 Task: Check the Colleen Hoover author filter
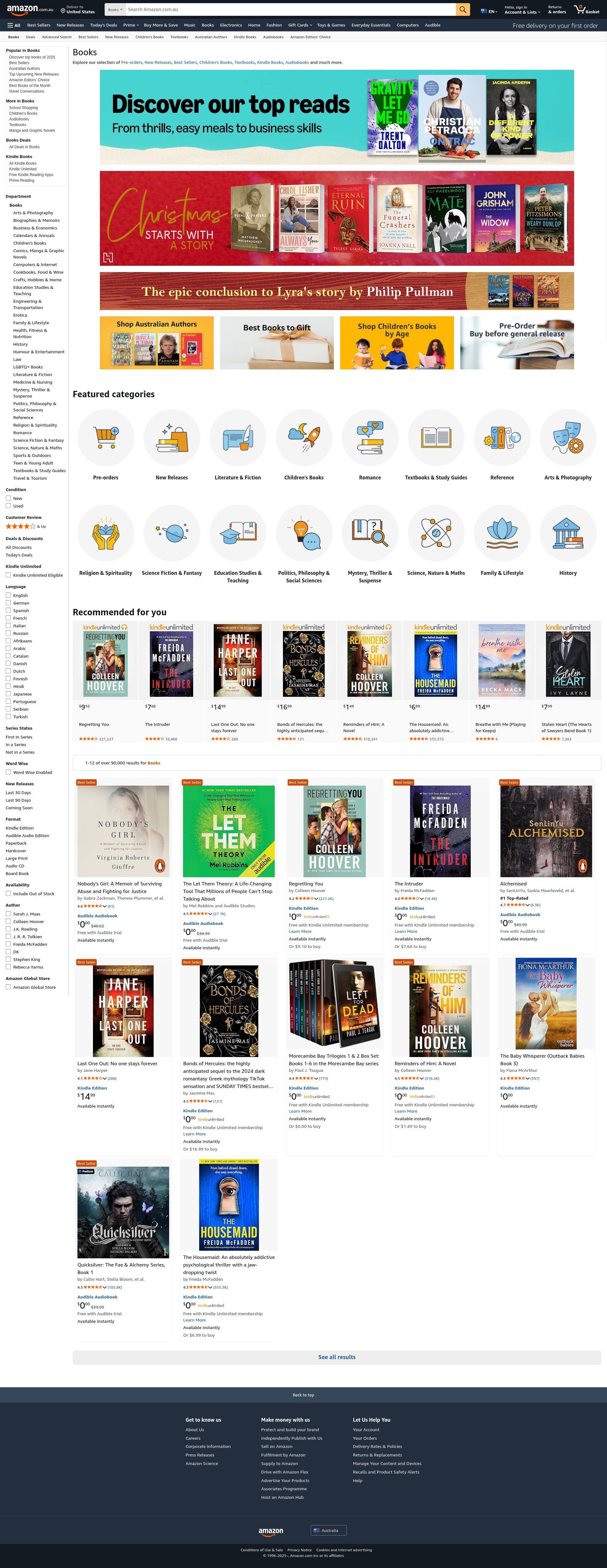[9, 921]
